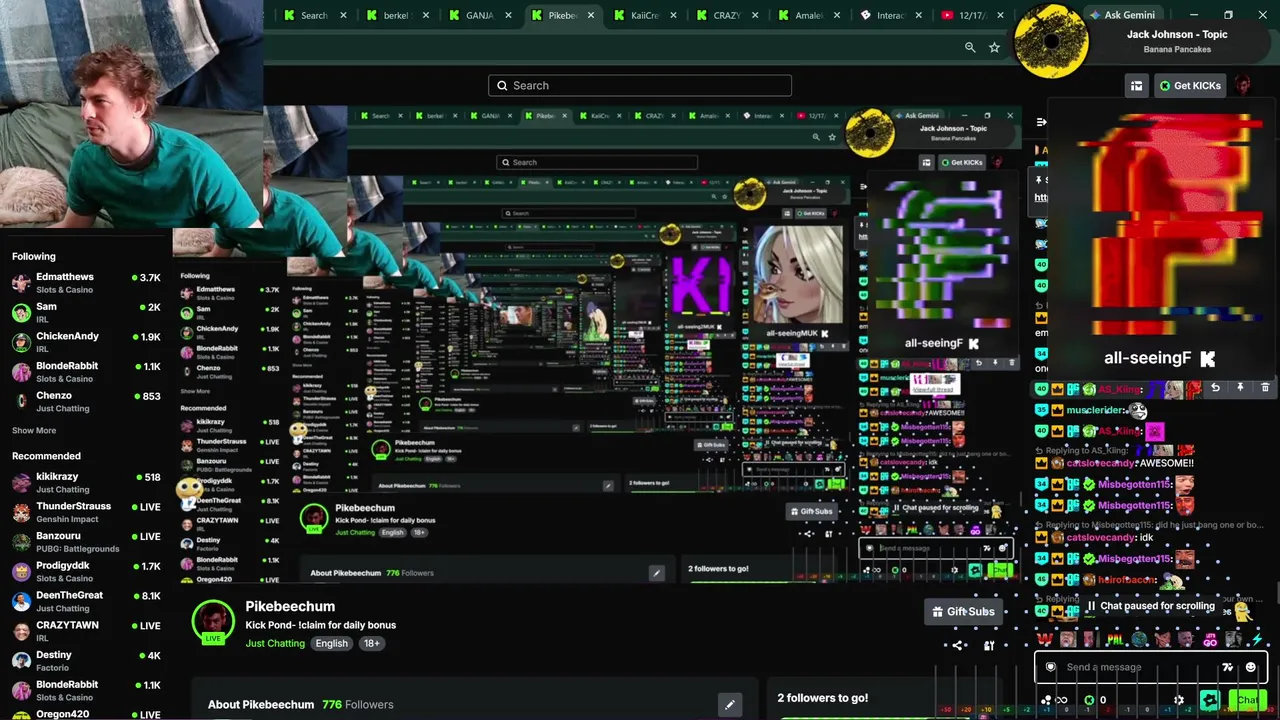The height and width of the screenshot is (720, 1280).
Task: Click the lightning bolt icon in the emote row
Action: [1258, 638]
